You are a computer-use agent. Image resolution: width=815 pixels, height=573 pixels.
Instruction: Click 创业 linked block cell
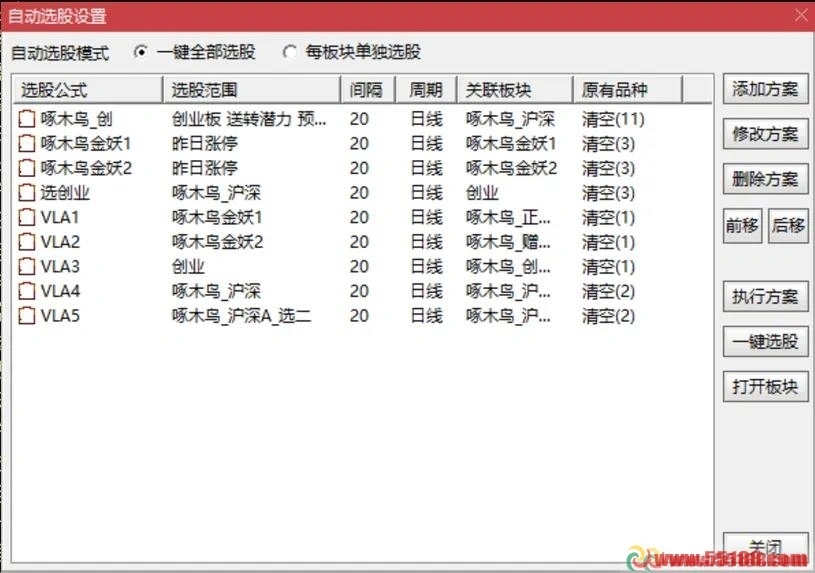(482, 193)
